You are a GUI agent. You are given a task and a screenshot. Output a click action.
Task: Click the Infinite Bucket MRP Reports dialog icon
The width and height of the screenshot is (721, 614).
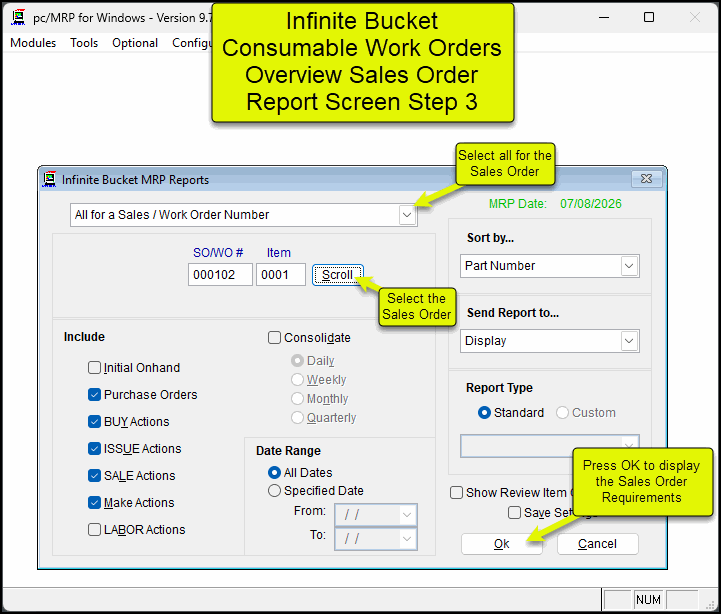[49, 179]
